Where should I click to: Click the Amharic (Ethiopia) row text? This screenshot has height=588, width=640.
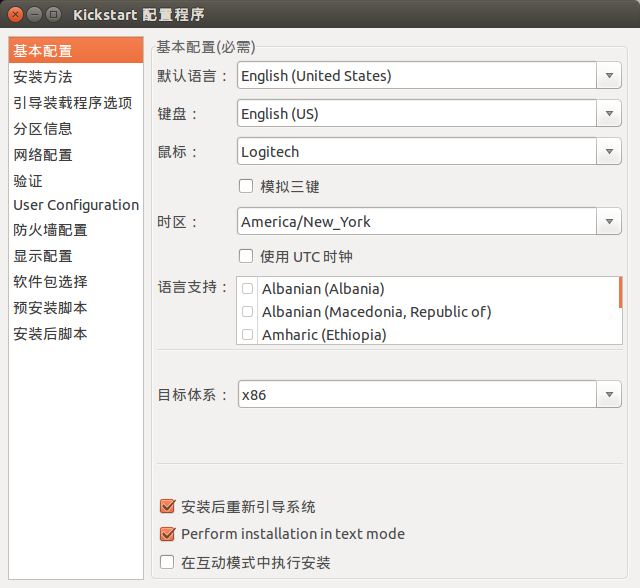coord(324,335)
